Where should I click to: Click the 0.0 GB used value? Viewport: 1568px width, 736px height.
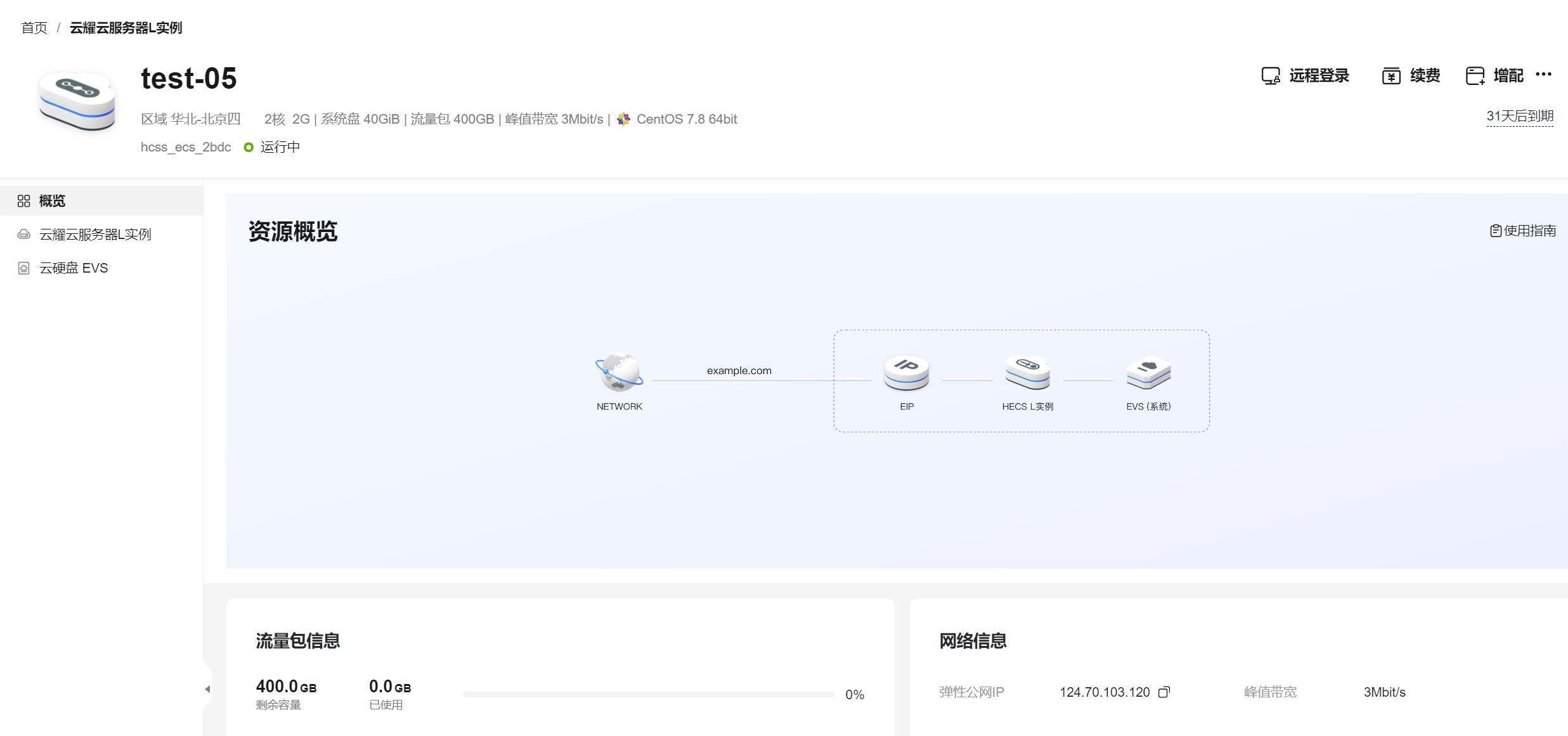point(390,687)
